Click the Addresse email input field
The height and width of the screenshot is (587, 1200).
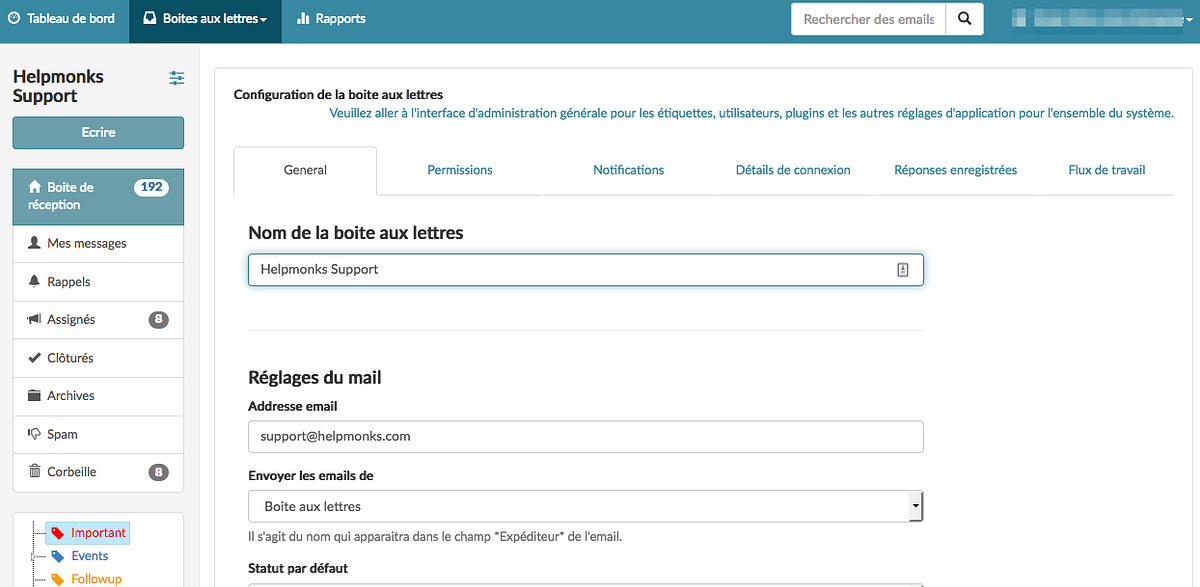[x=585, y=437]
